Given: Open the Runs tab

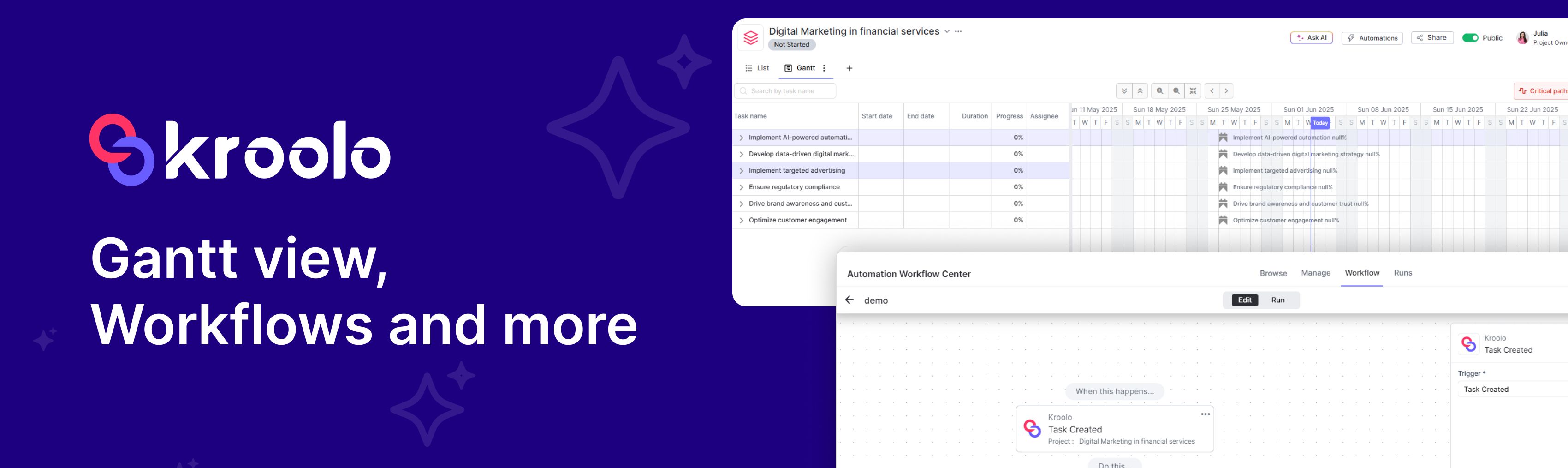Looking at the screenshot, I should pyautogui.click(x=1402, y=273).
